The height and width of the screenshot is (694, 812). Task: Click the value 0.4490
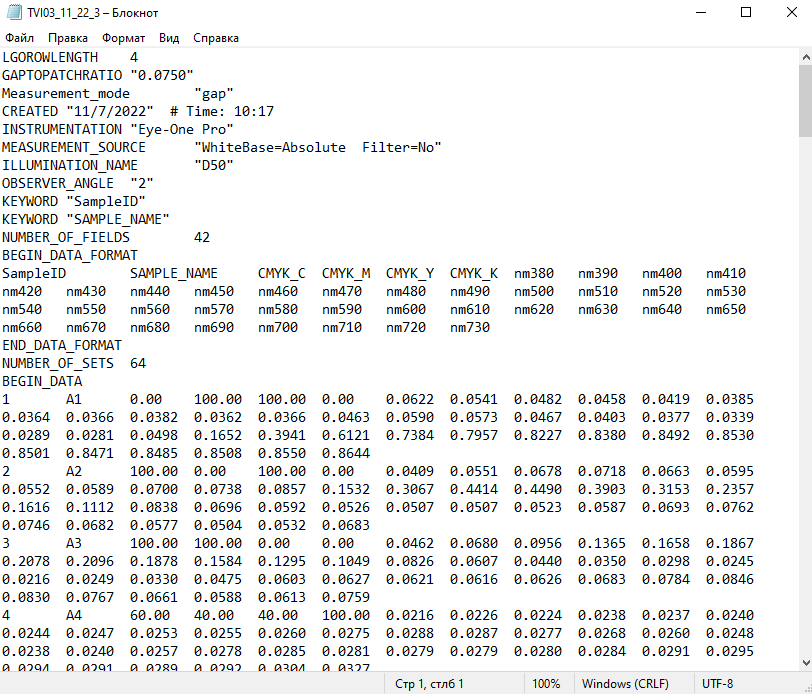tap(538, 489)
